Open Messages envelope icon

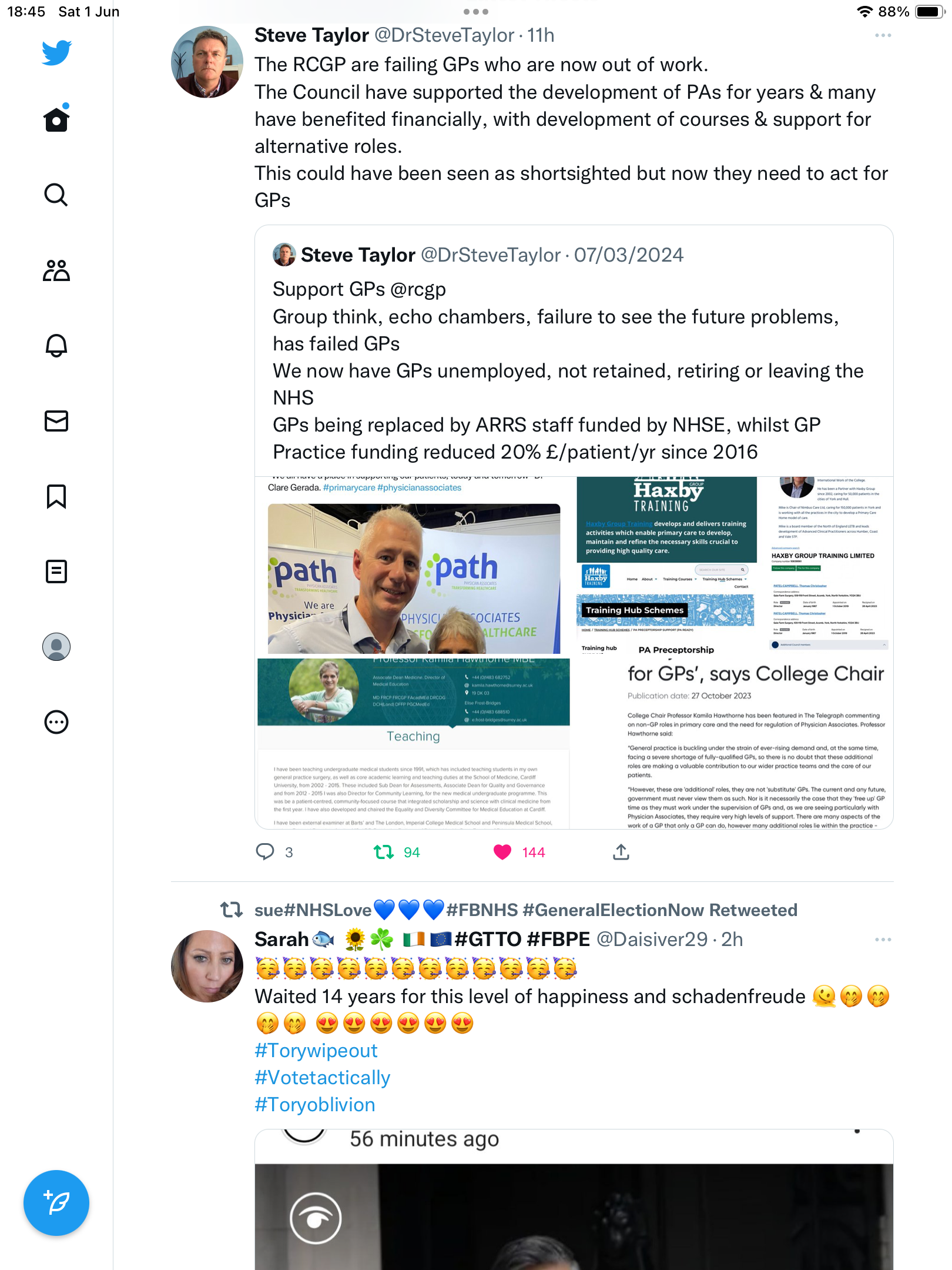pos(56,421)
